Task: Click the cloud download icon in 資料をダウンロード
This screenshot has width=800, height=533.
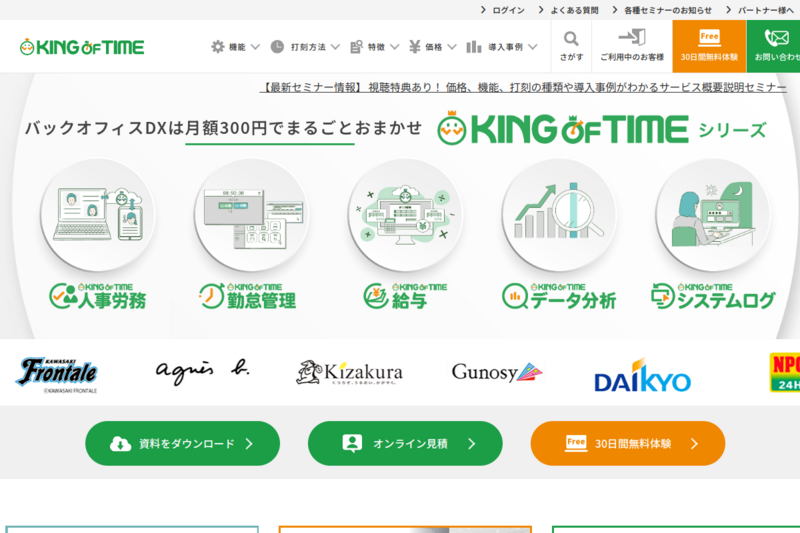Action: pyautogui.click(x=120, y=444)
